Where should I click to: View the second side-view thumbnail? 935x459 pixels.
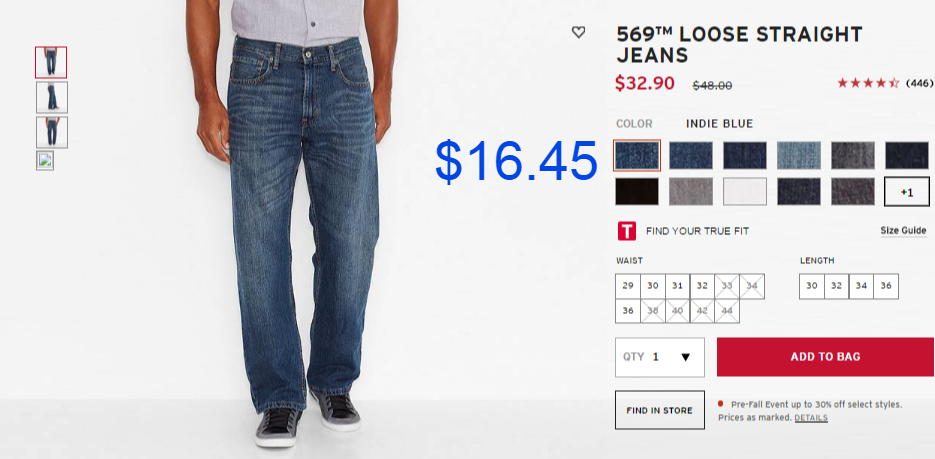(52, 98)
